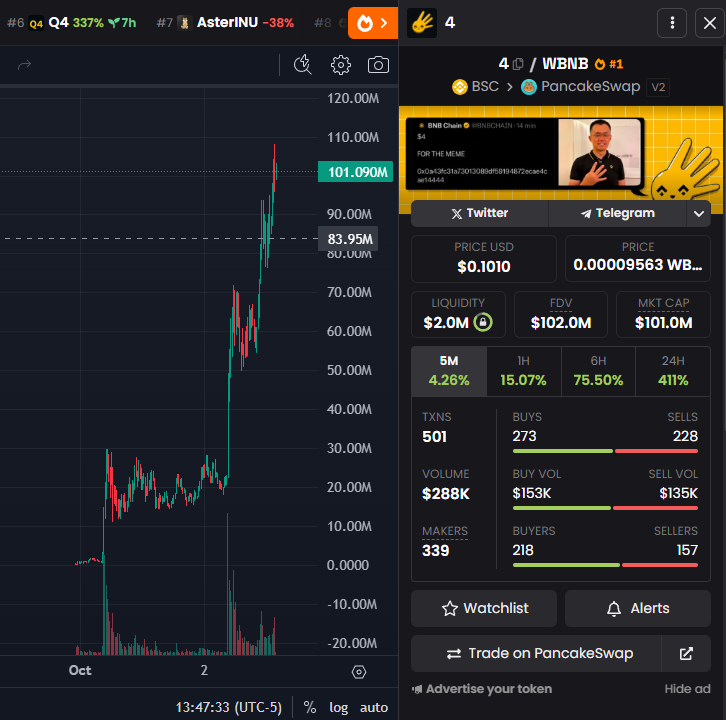
Task: Open Alerts for this token
Action: pos(638,608)
